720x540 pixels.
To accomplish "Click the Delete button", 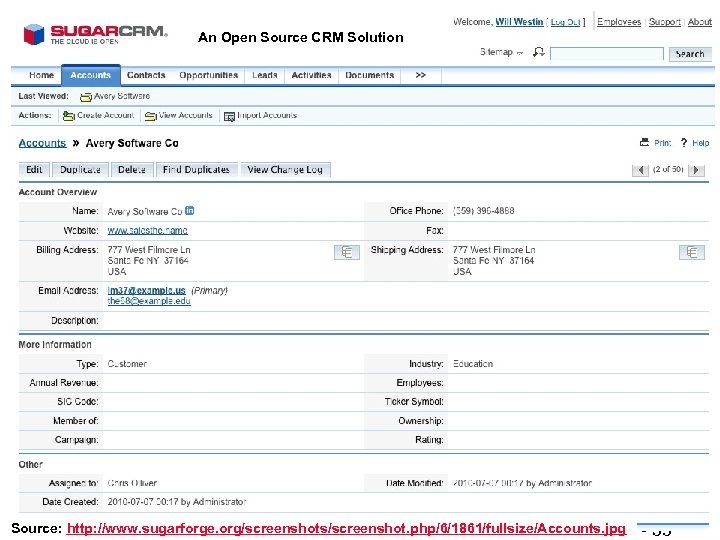I will click(132, 169).
